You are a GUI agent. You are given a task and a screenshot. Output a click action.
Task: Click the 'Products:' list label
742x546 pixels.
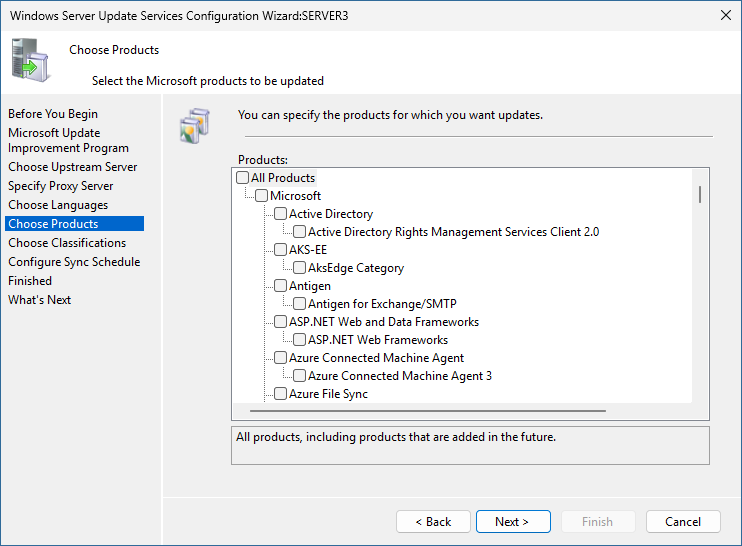click(x=263, y=159)
